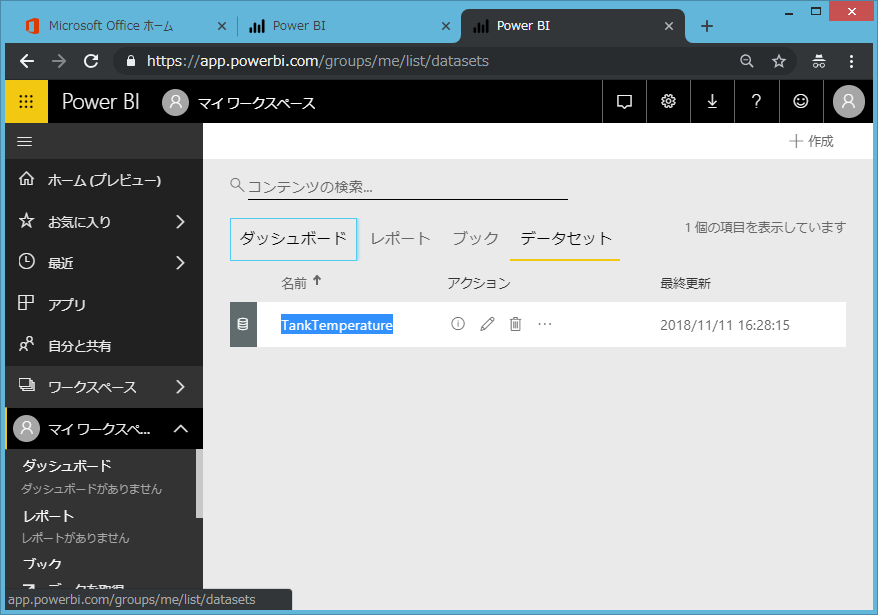Viewport: 878px width, 615px height.
Task: Click レポート heading in sidebar list
Action: click(x=49, y=516)
